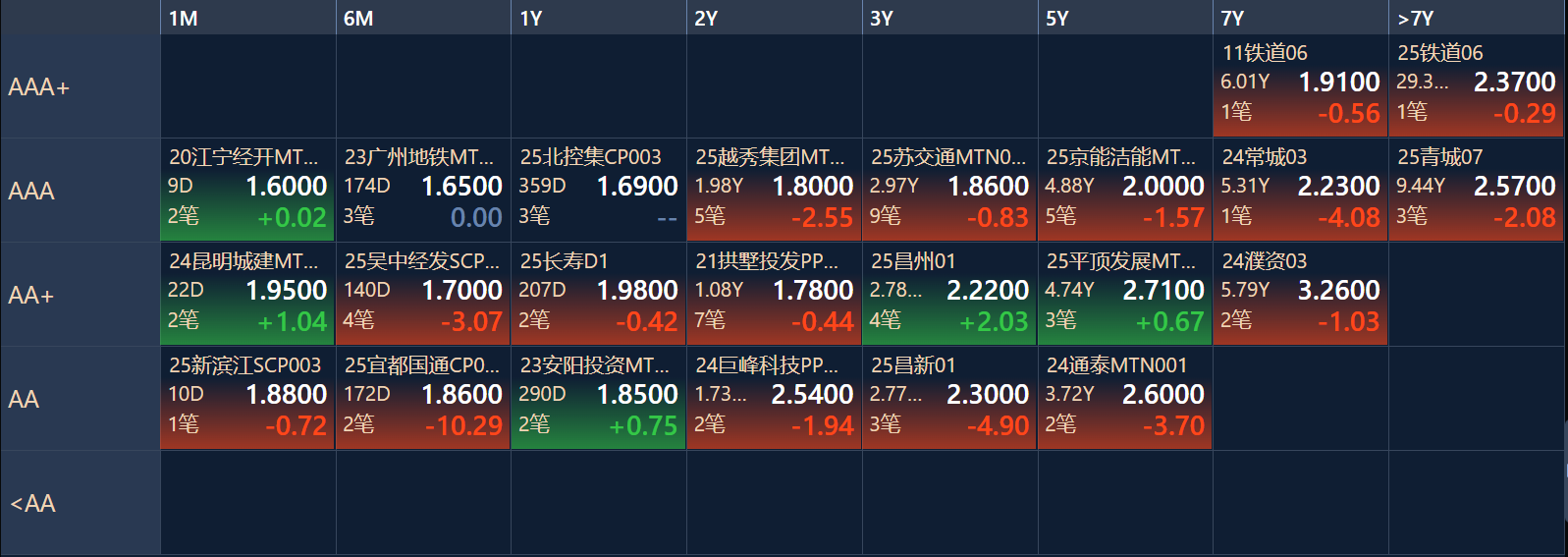Click remaining term 9.44Y

tap(1421, 185)
